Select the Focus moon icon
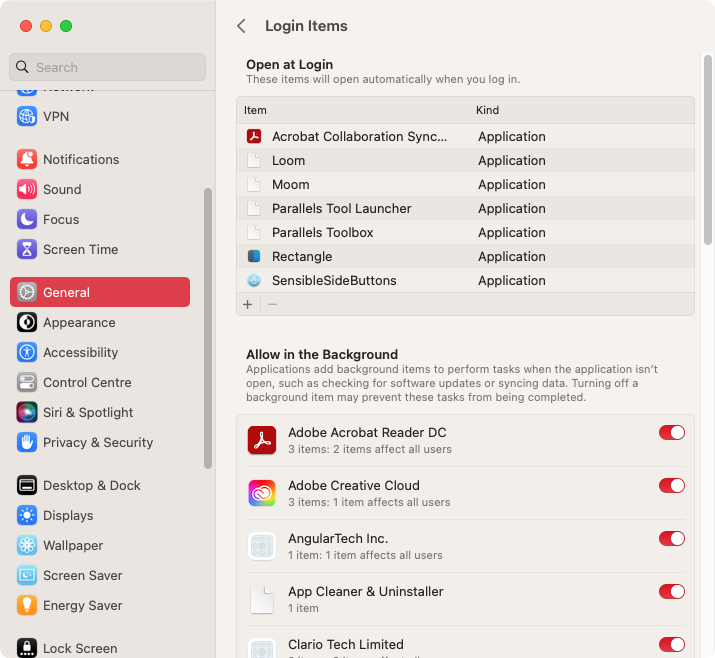This screenshot has width=715, height=658. [x=27, y=219]
